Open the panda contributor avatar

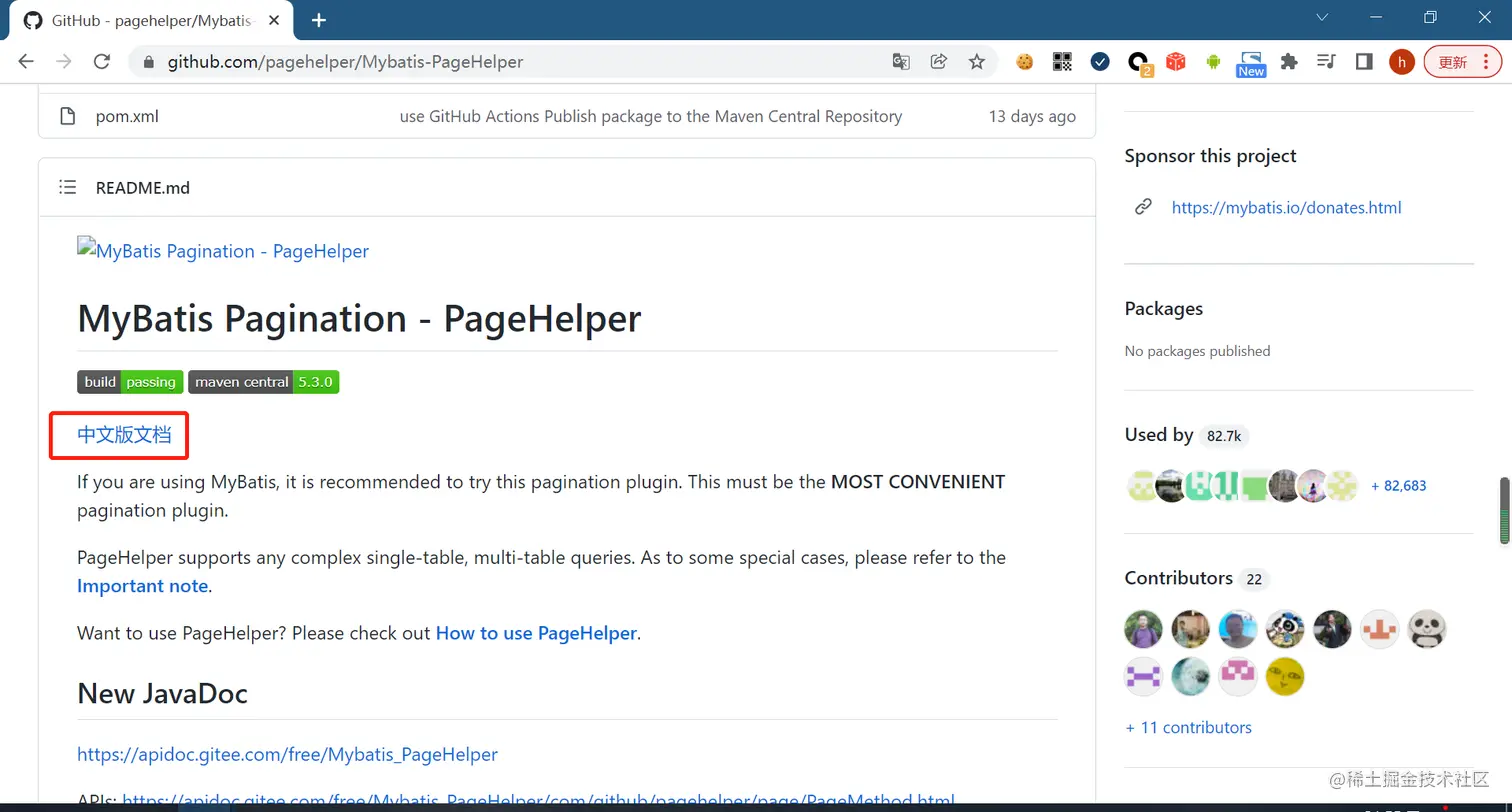tap(1427, 629)
